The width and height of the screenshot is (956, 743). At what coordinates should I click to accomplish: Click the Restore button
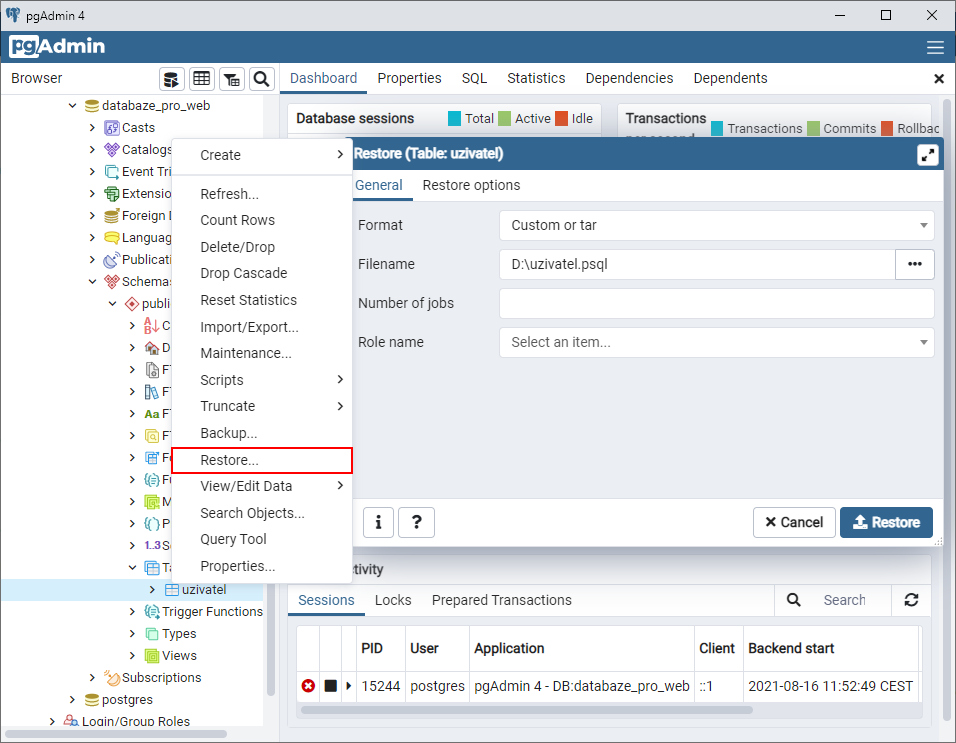tap(886, 522)
